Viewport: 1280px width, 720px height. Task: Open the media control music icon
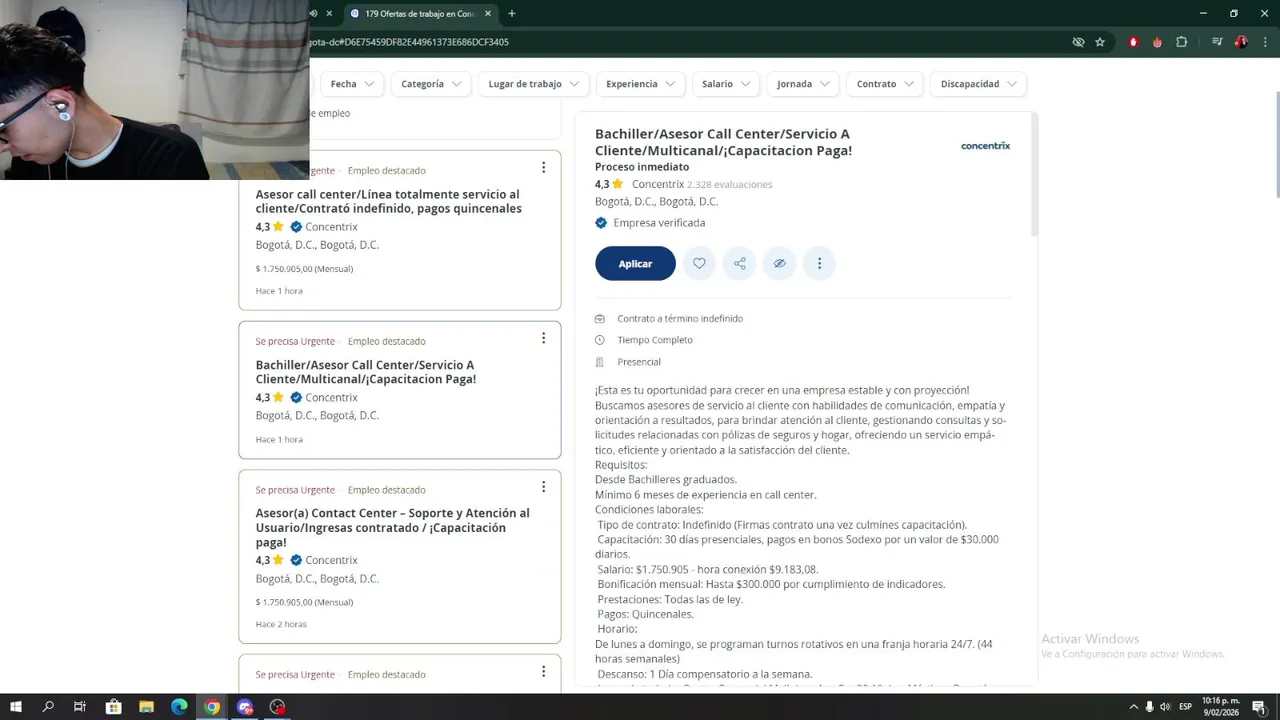click(1217, 42)
